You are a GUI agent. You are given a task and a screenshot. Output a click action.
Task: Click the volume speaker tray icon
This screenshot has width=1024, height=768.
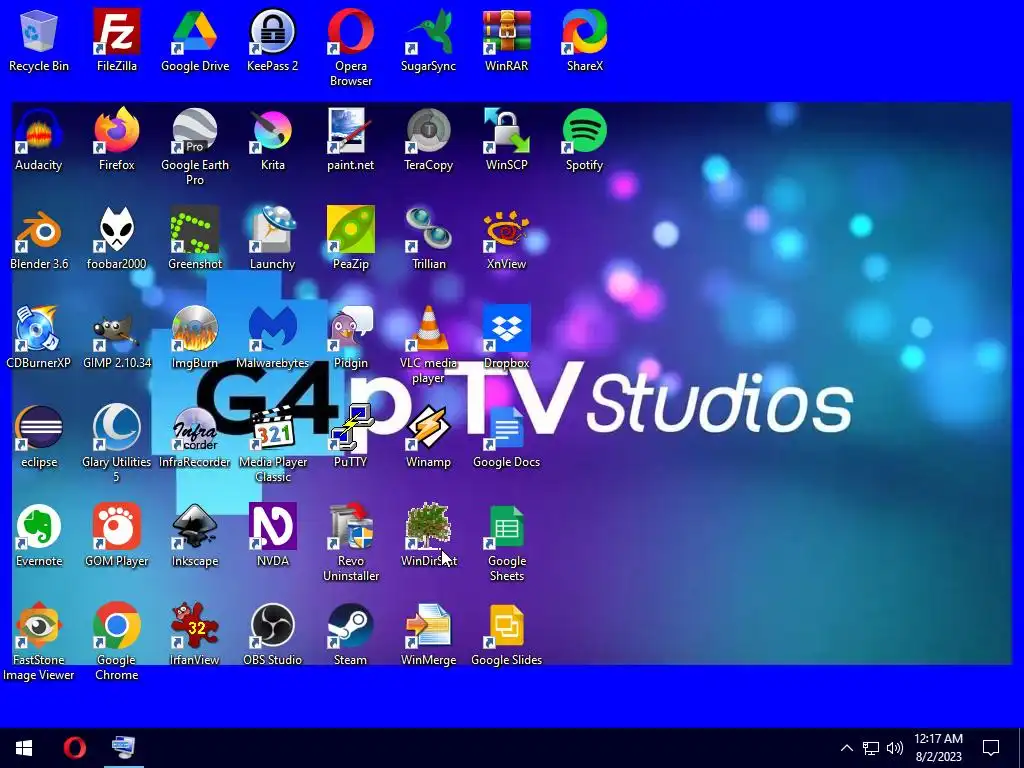(x=895, y=748)
